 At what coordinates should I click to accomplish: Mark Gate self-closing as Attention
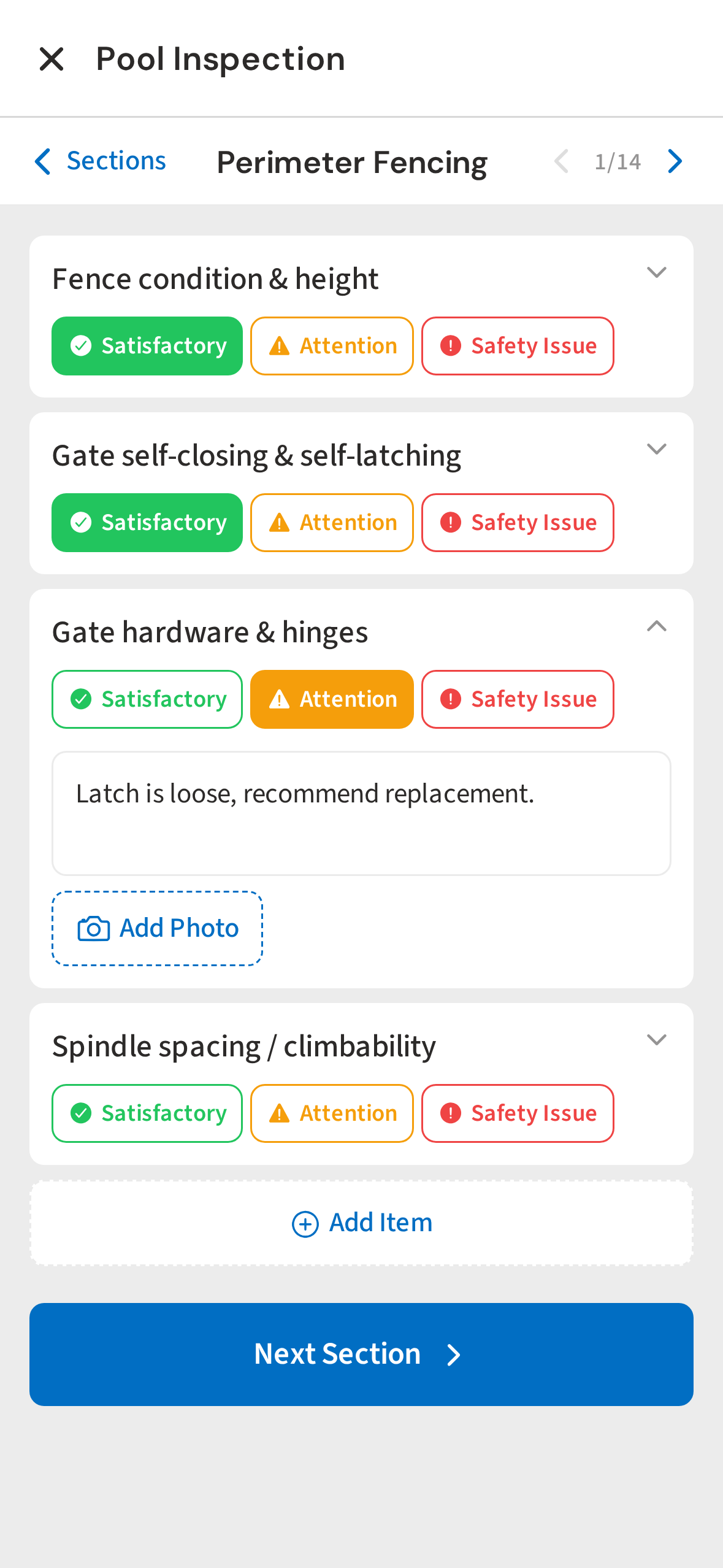[x=332, y=523]
